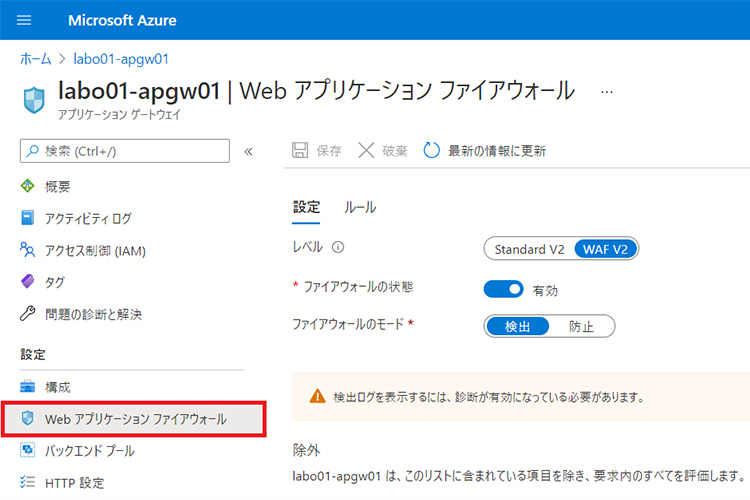This screenshot has height=500, width=750.
Task: Click the 破棄 X icon
Action: pos(366,150)
